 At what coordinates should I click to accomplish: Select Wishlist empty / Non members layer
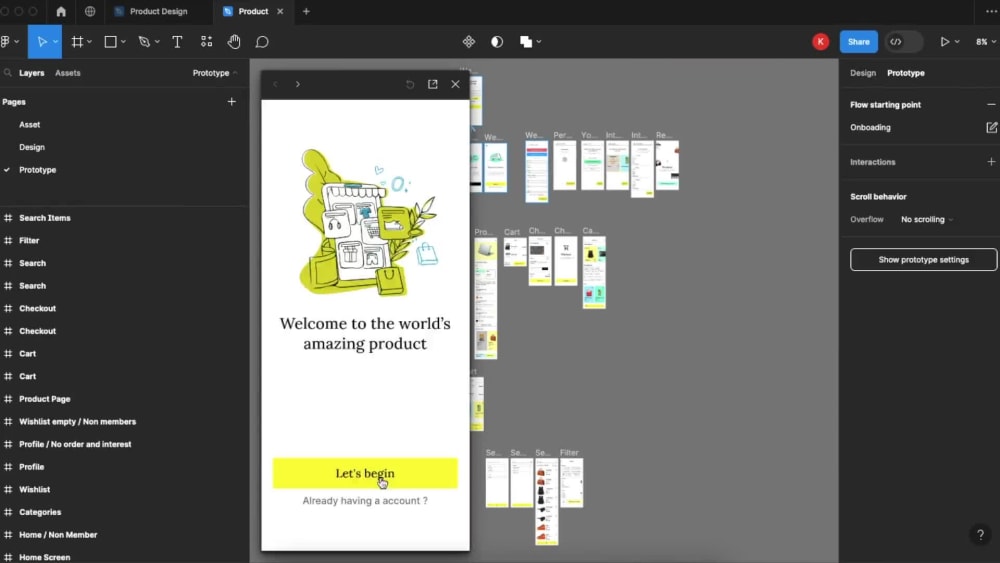pyautogui.click(x=77, y=421)
